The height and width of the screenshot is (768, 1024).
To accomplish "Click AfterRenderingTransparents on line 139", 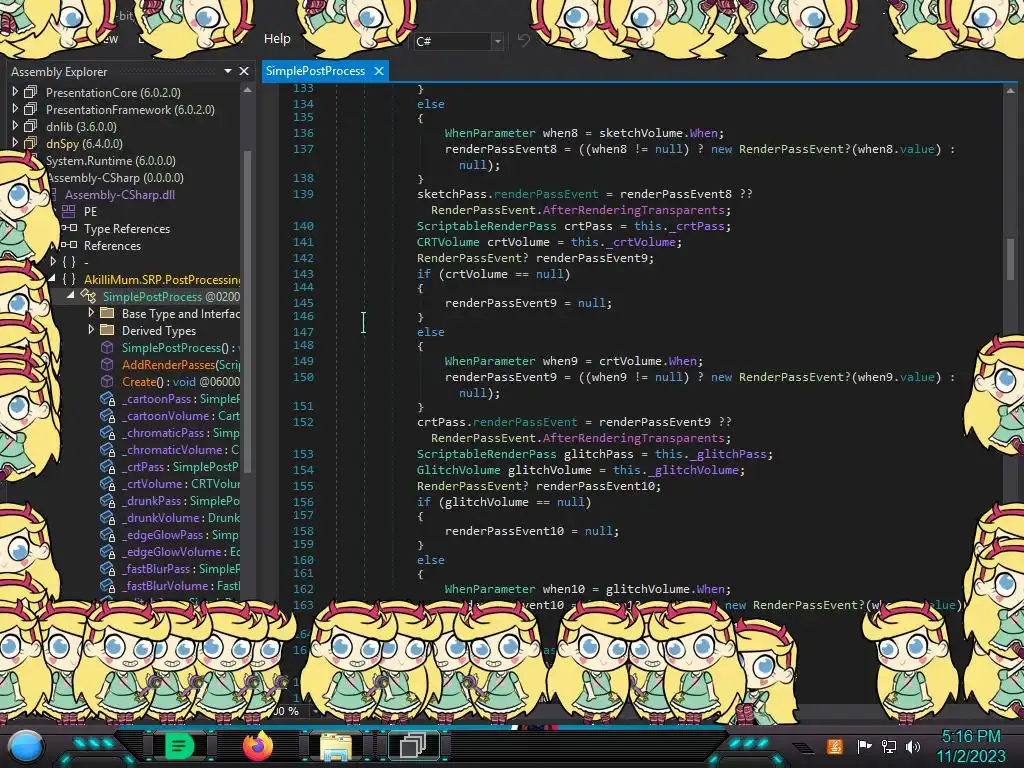I will (x=633, y=210).
